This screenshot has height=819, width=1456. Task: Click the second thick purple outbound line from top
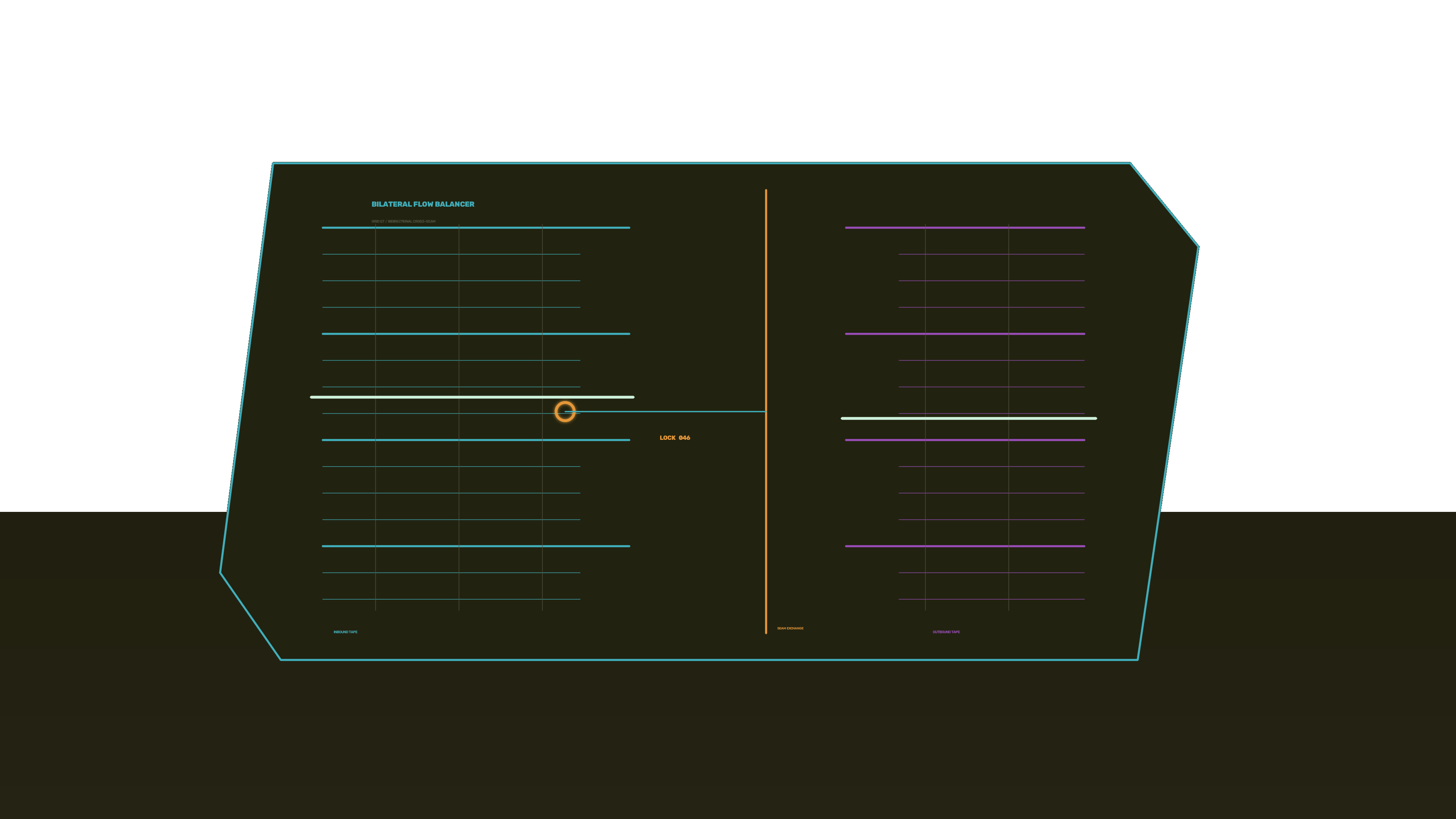point(965,334)
